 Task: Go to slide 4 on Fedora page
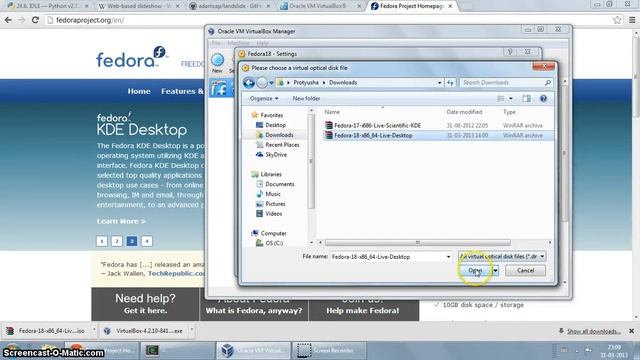147,241
